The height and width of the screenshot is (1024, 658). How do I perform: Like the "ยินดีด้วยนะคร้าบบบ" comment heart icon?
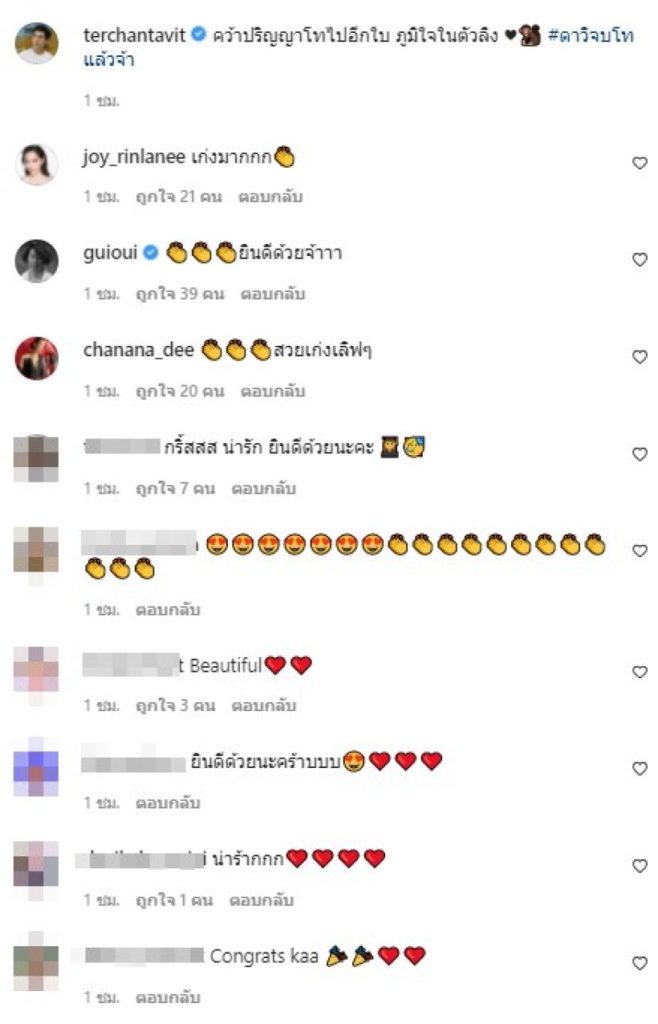(x=640, y=769)
